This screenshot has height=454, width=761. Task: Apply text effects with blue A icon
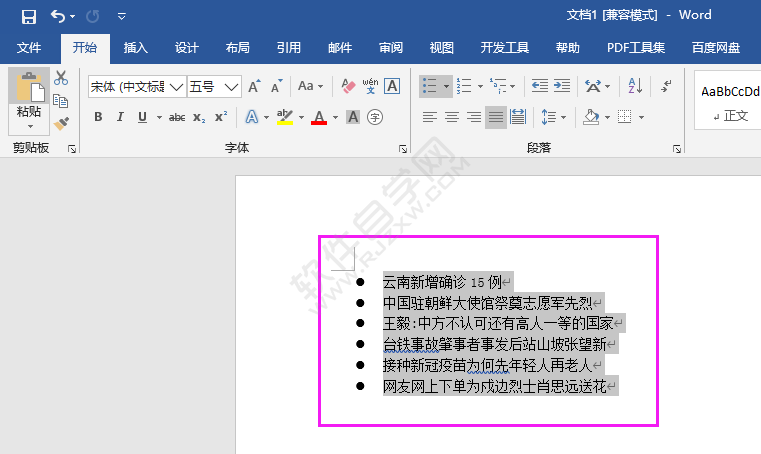(x=252, y=117)
